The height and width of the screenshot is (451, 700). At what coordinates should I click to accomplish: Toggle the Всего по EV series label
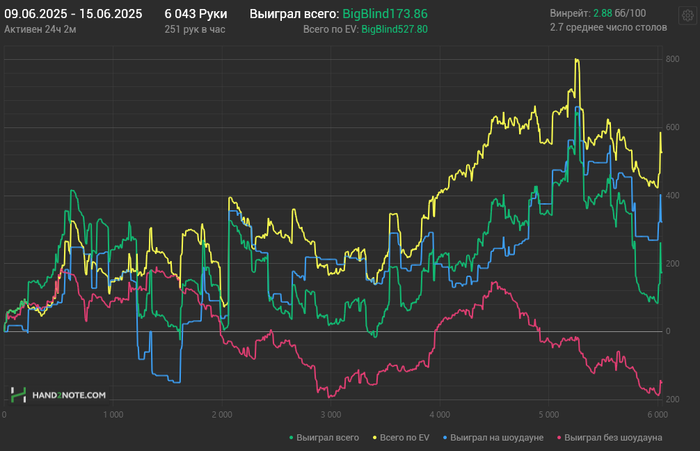click(x=405, y=437)
